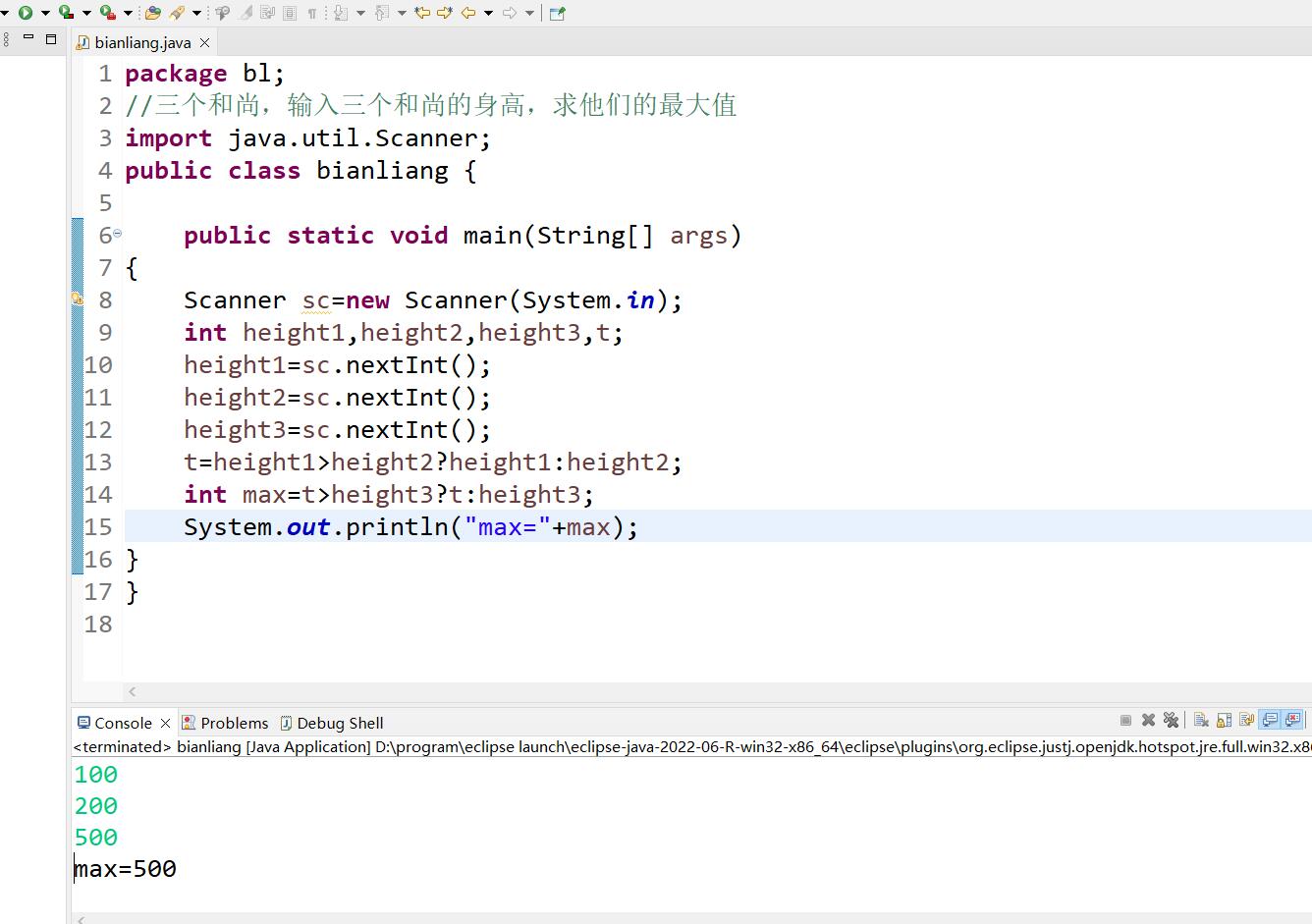Run bianliang with the green Run button
Screen dimensions: 1312x924
click(x=25, y=13)
